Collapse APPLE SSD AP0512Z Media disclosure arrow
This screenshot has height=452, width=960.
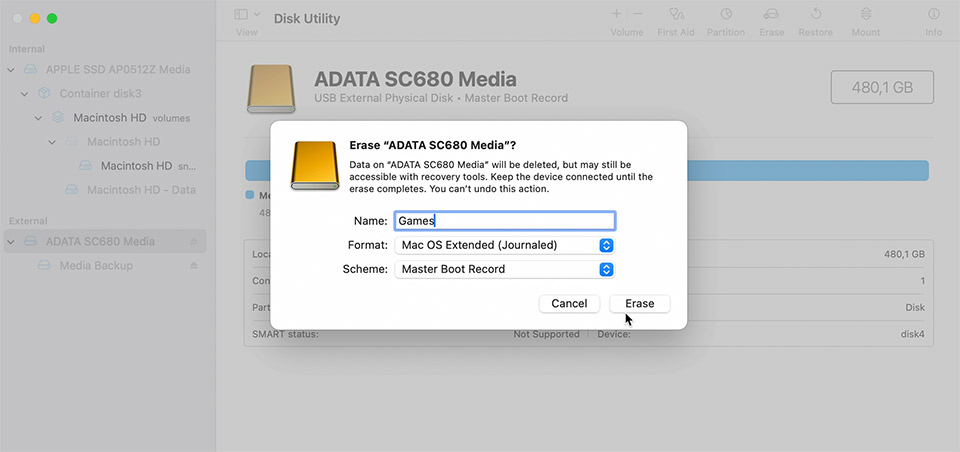click(x=11, y=70)
